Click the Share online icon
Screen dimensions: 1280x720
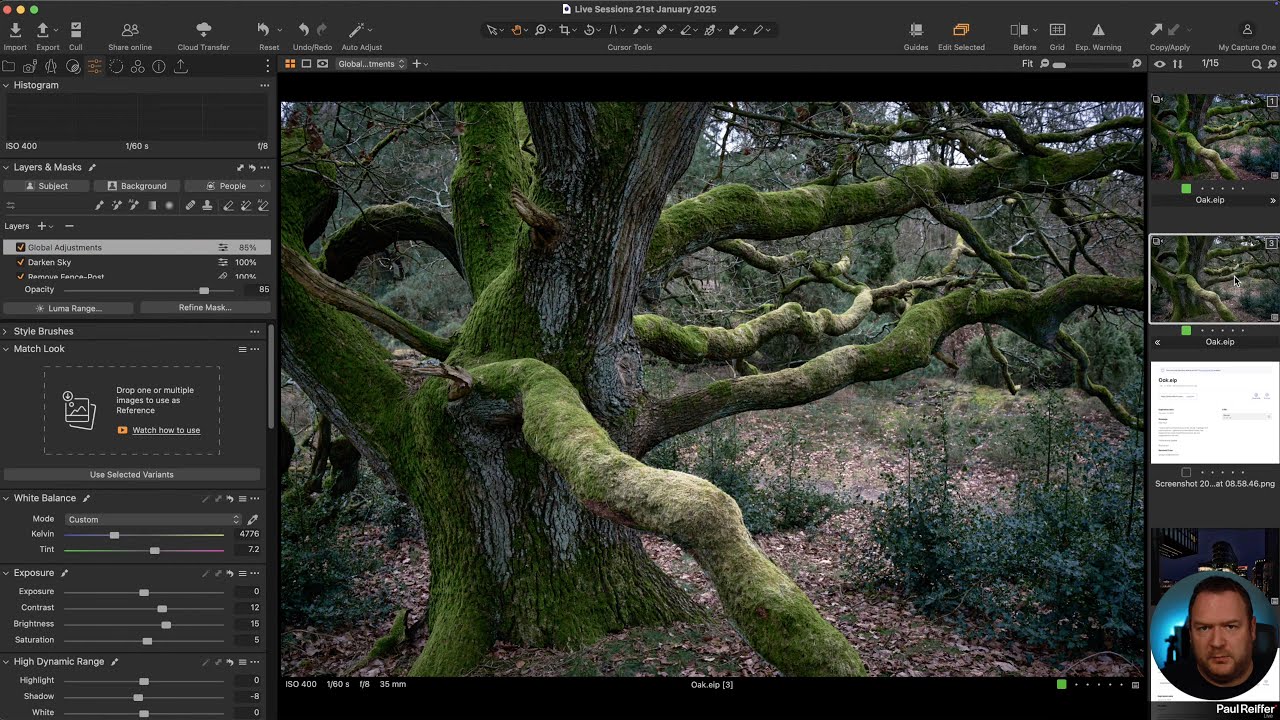pos(130,30)
